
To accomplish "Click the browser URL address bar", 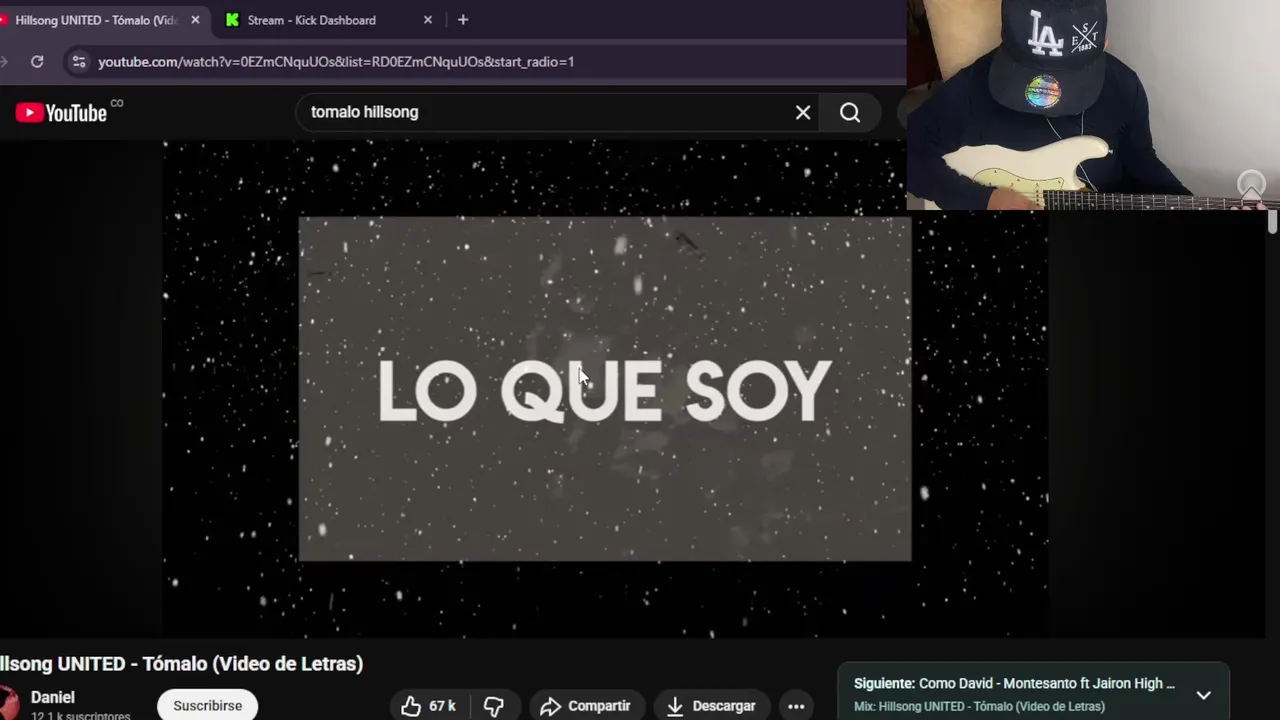I will point(480,61).
